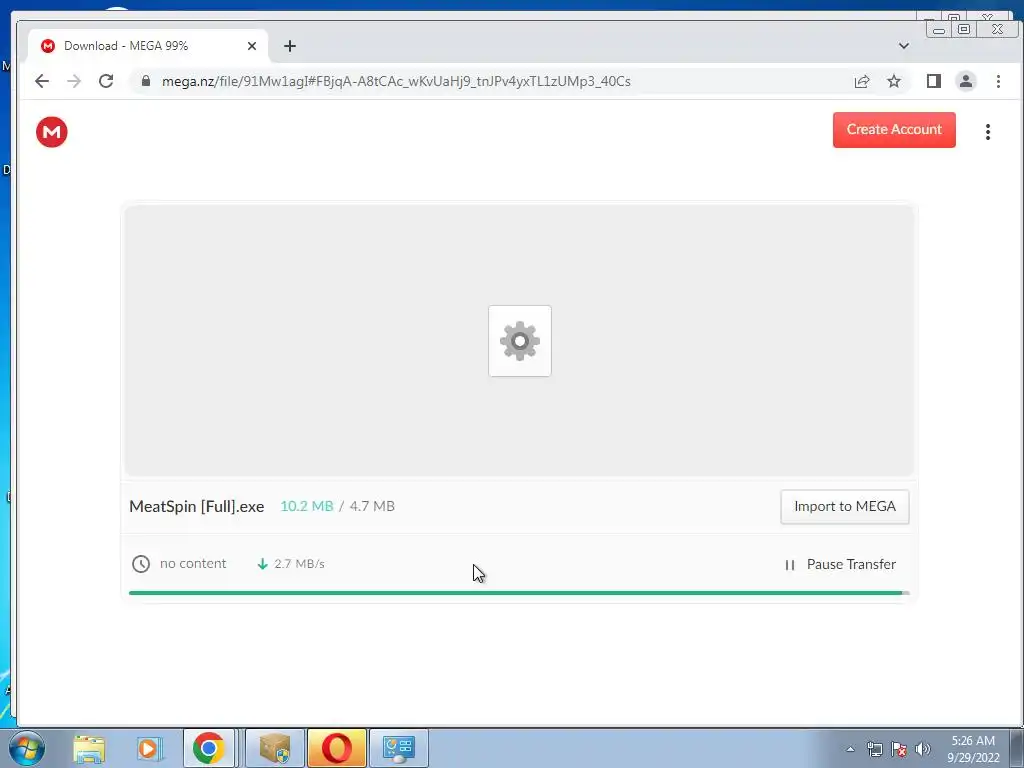Image resolution: width=1024 pixels, height=768 pixels.
Task: Reload the MEGA download page
Action: [x=106, y=81]
